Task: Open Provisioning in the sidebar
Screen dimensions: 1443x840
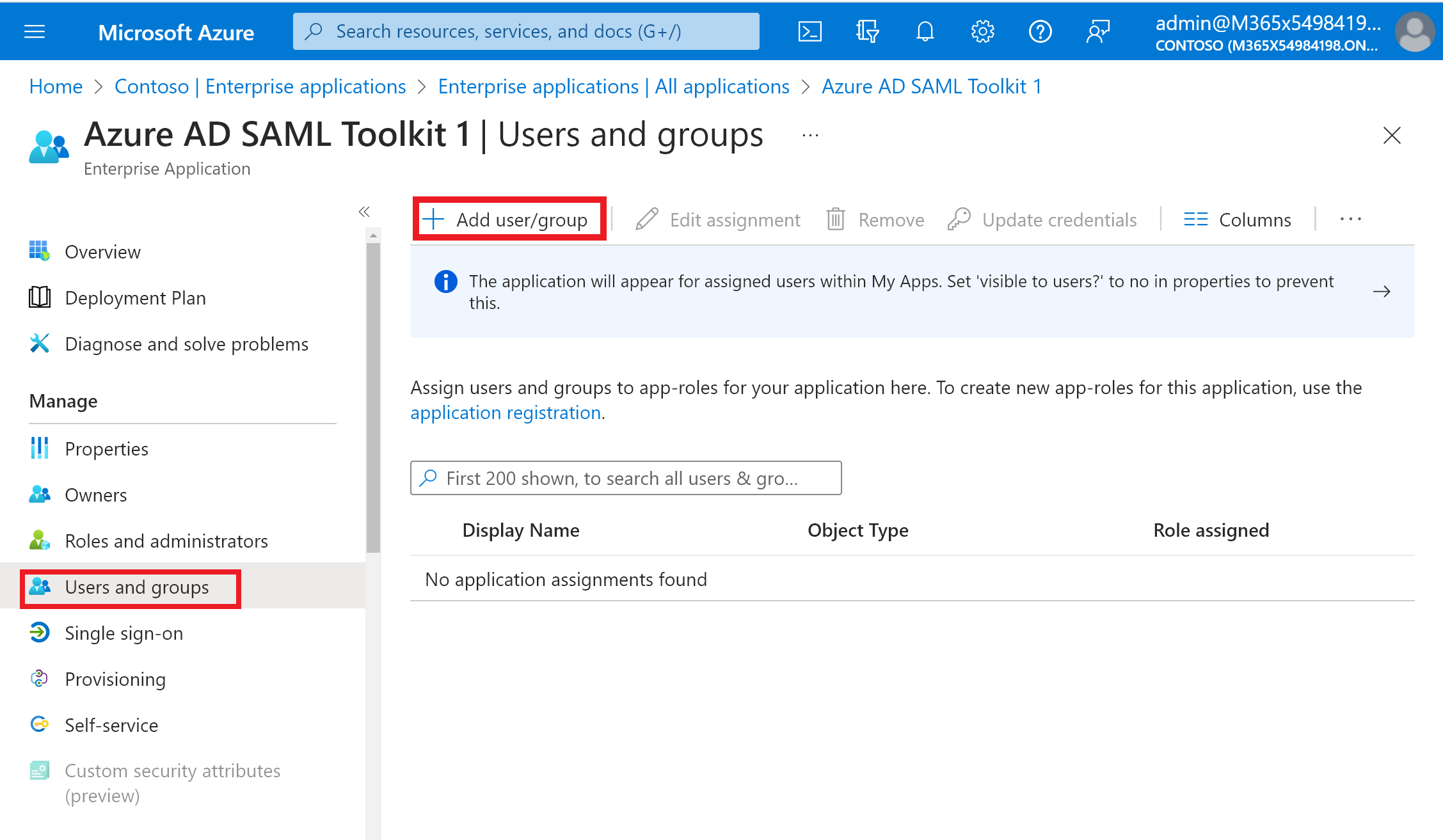Action: coord(115,679)
